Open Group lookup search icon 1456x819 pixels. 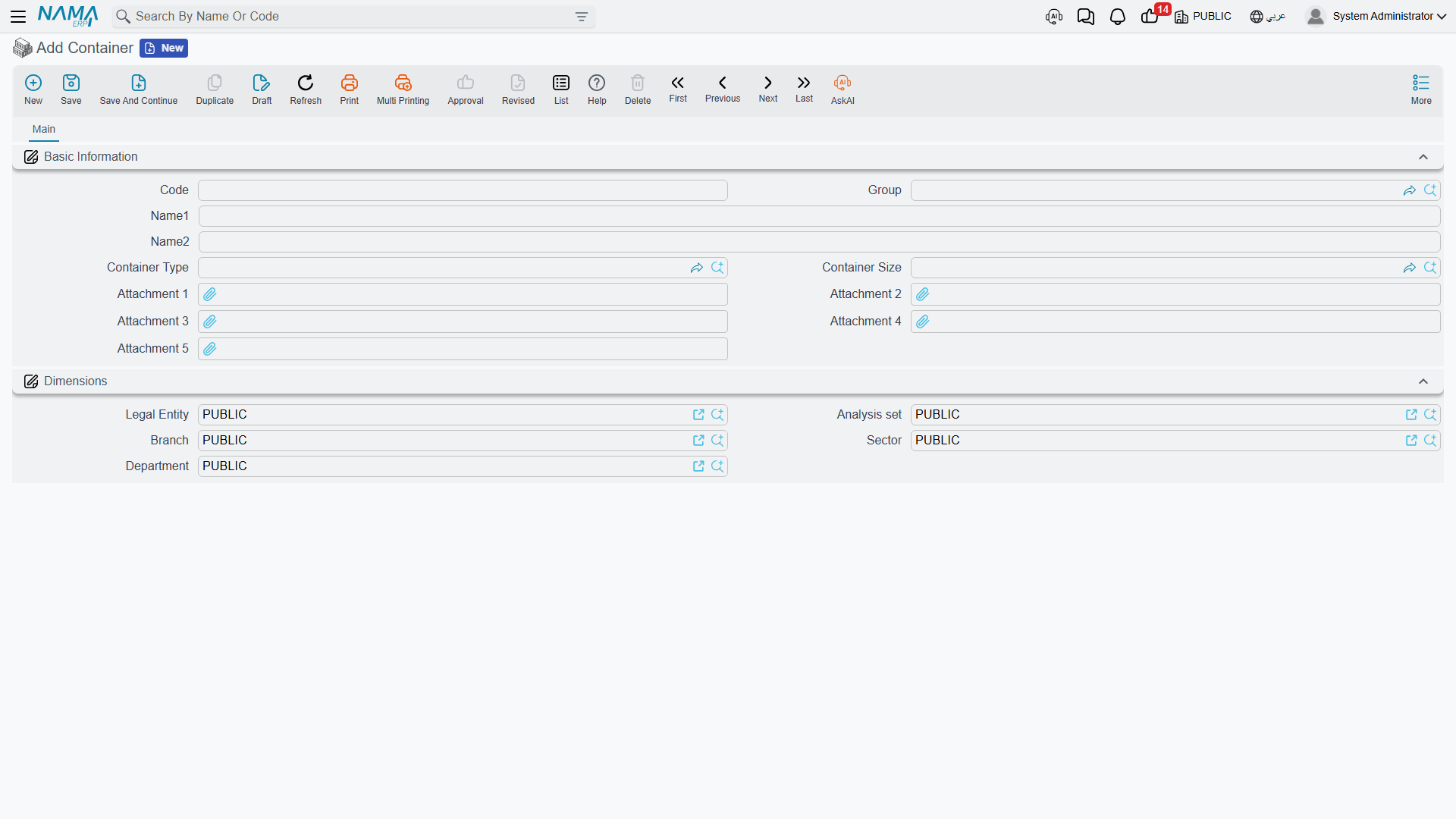(1430, 190)
